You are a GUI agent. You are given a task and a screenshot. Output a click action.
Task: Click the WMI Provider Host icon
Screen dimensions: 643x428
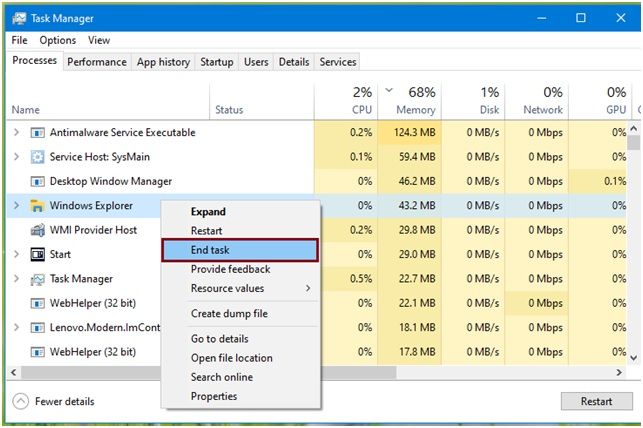pos(38,230)
